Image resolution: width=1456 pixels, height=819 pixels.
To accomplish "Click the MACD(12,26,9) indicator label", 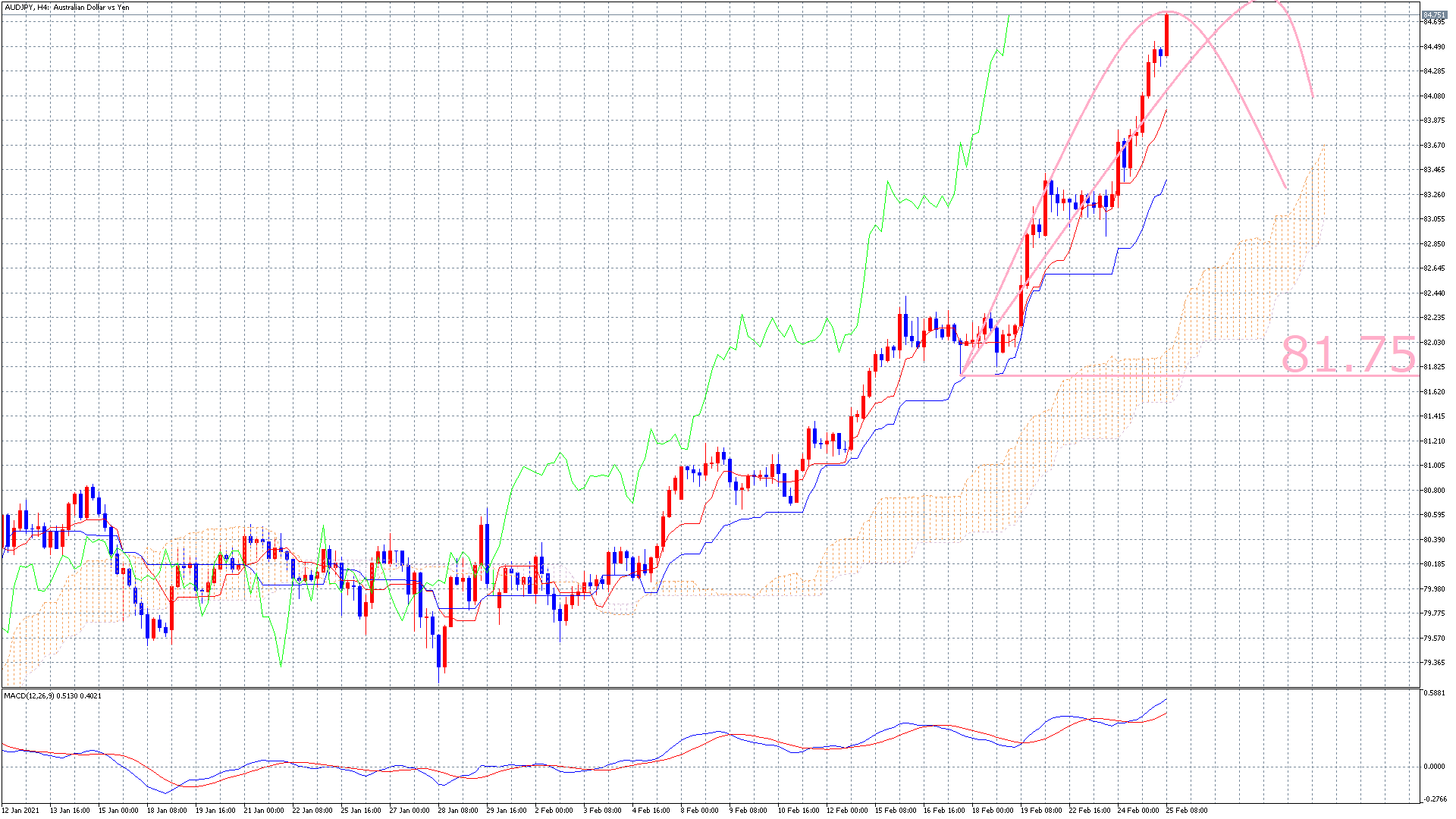I will click(52, 695).
